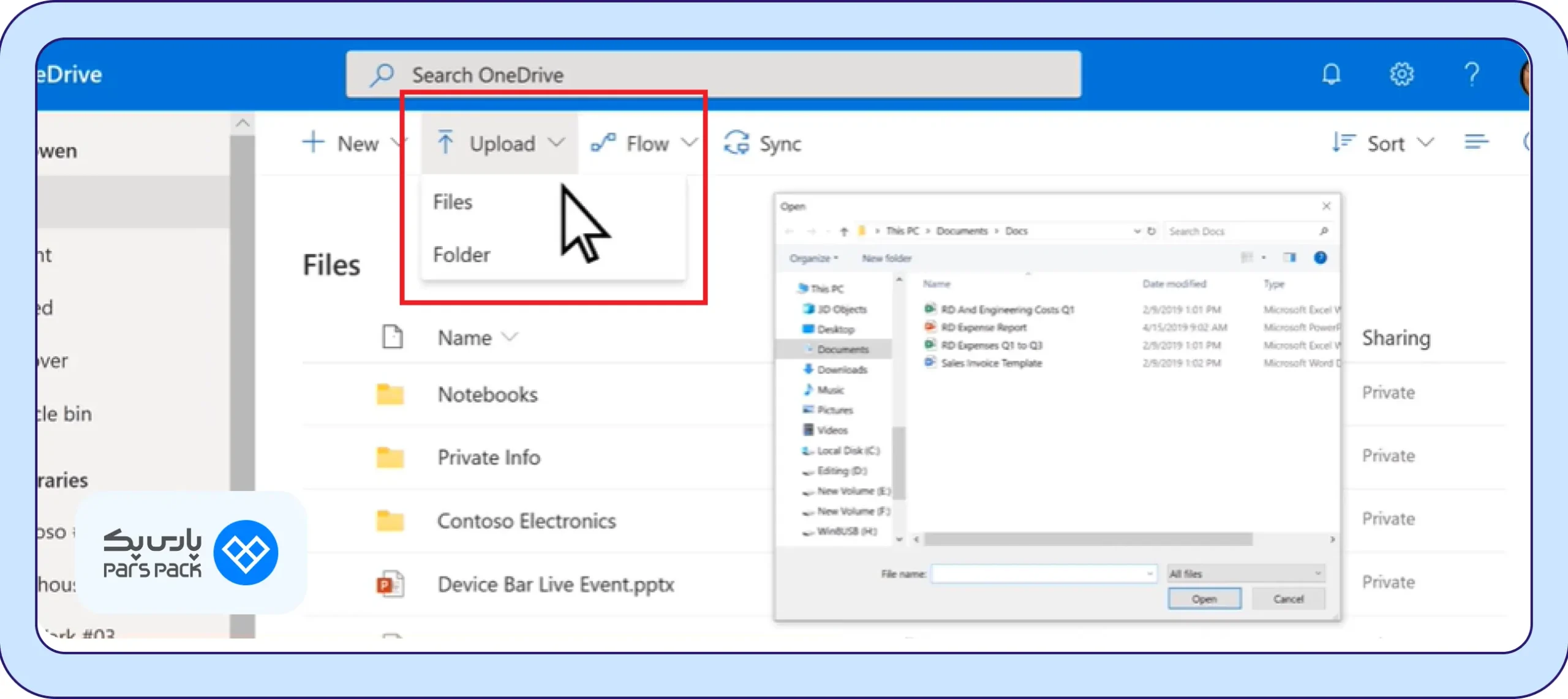
Task: Click Docs in the dialog address path
Action: coord(1016,231)
